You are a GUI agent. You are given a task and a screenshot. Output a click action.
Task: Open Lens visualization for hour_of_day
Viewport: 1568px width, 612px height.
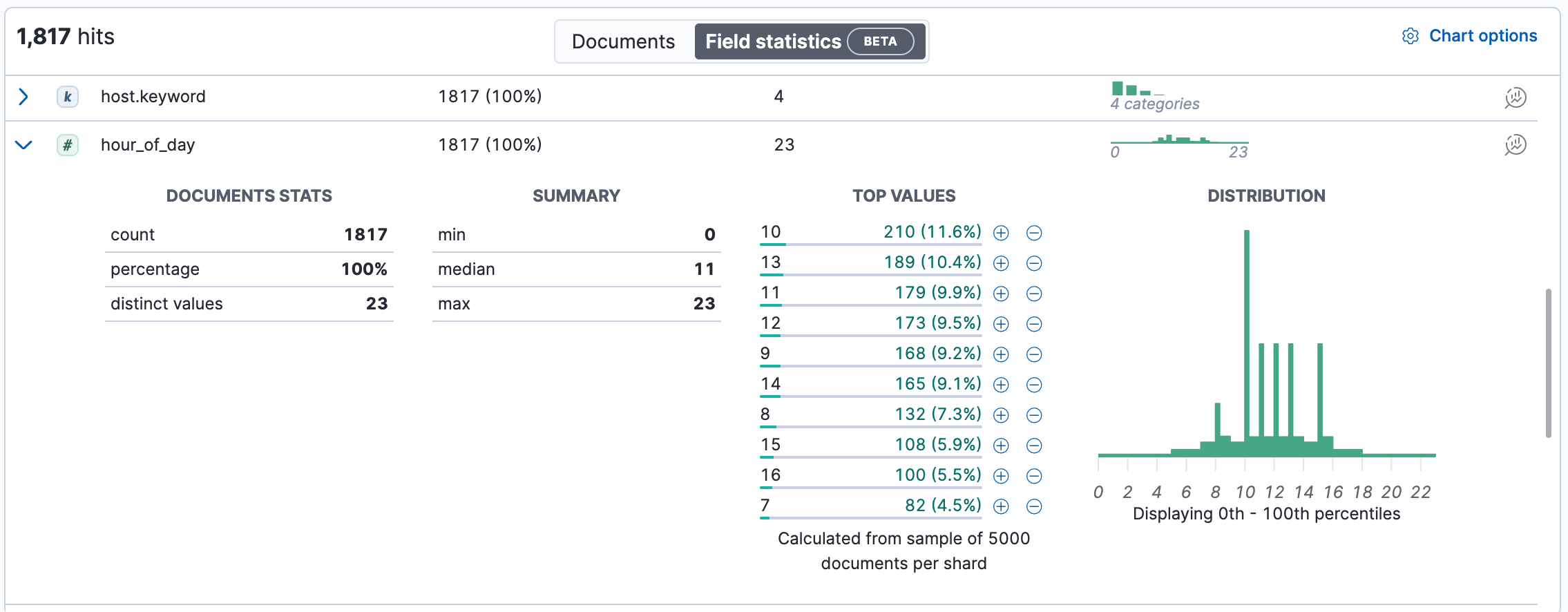1516,145
